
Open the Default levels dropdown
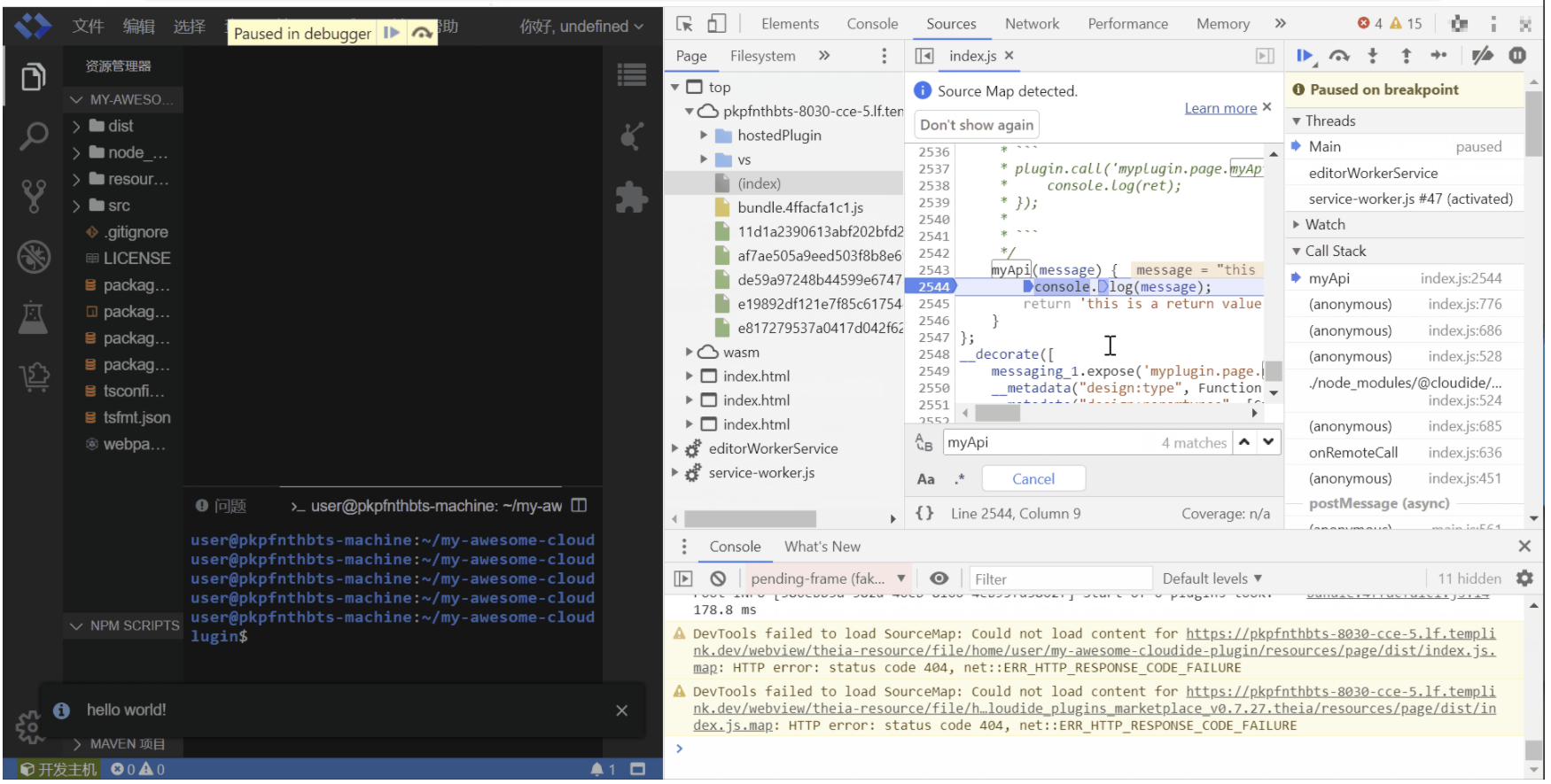pyautogui.click(x=1211, y=578)
